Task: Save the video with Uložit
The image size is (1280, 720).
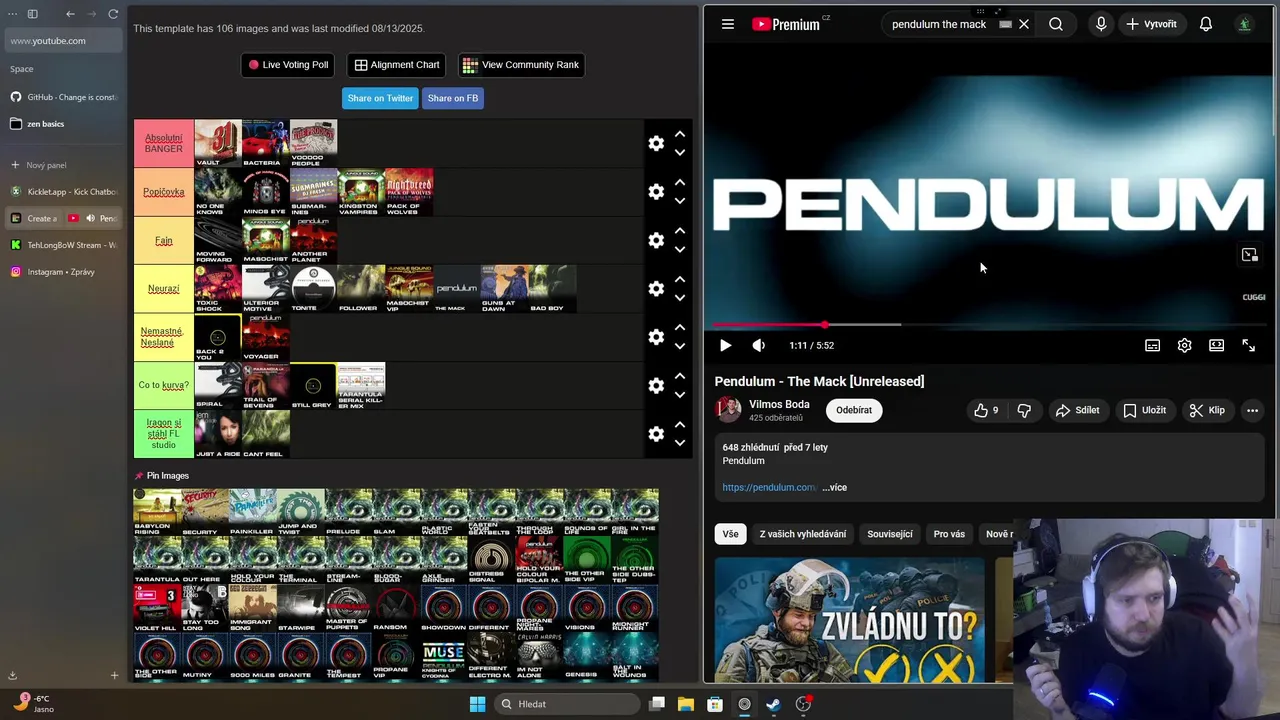Action: [x=1144, y=410]
